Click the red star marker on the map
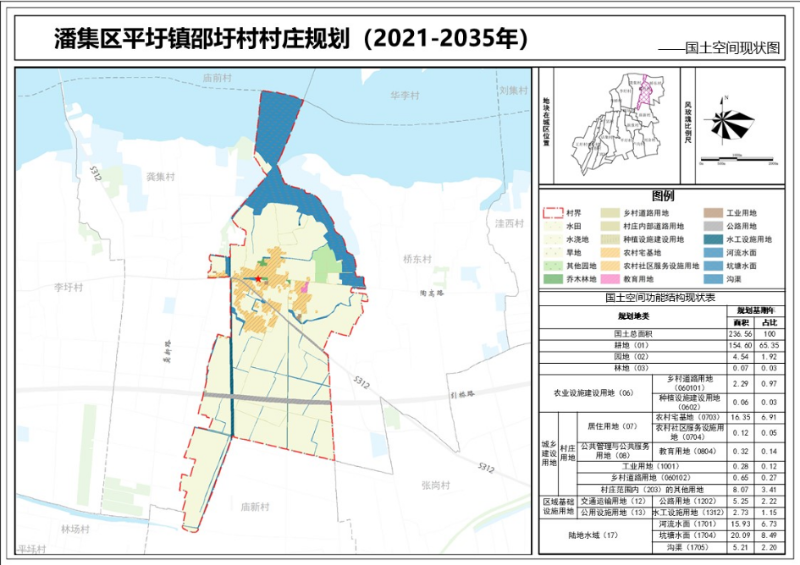The image size is (800, 565). (258, 279)
